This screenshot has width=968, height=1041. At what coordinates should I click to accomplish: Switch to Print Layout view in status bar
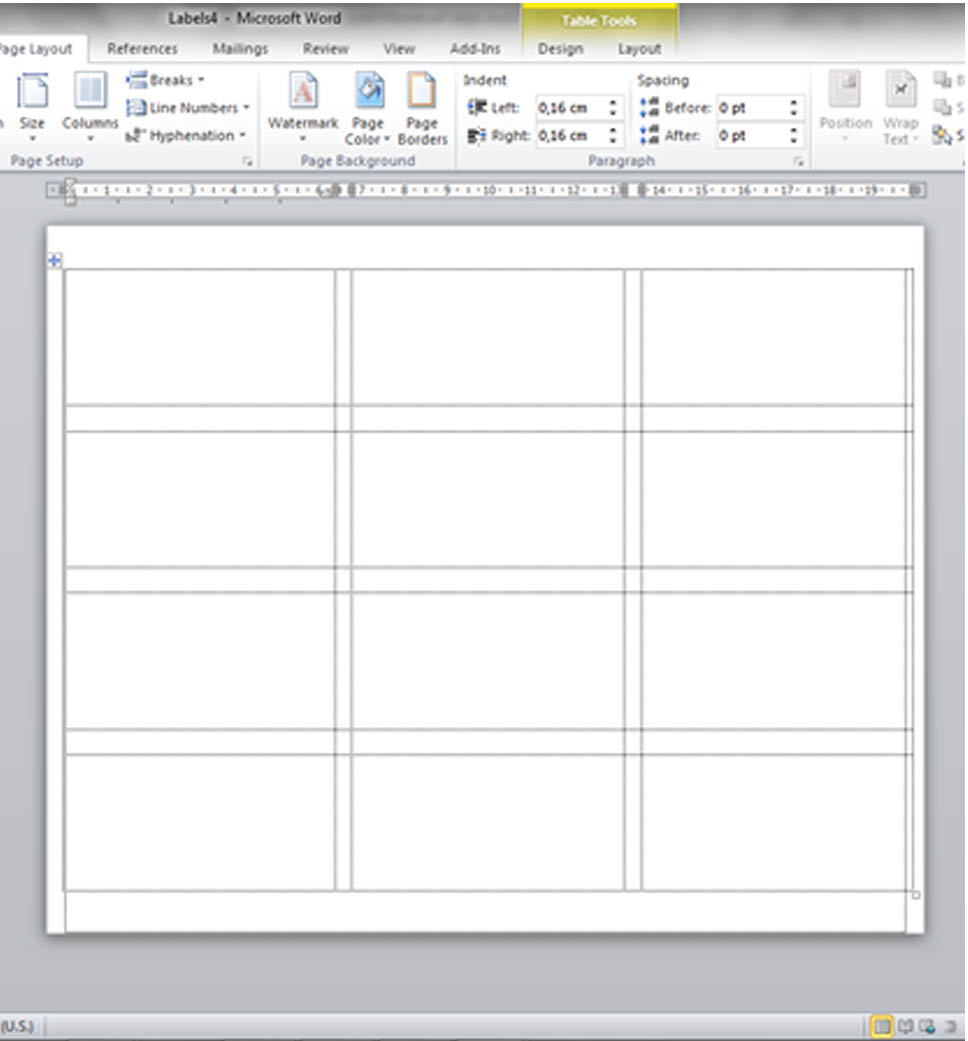pyautogui.click(x=882, y=1026)
